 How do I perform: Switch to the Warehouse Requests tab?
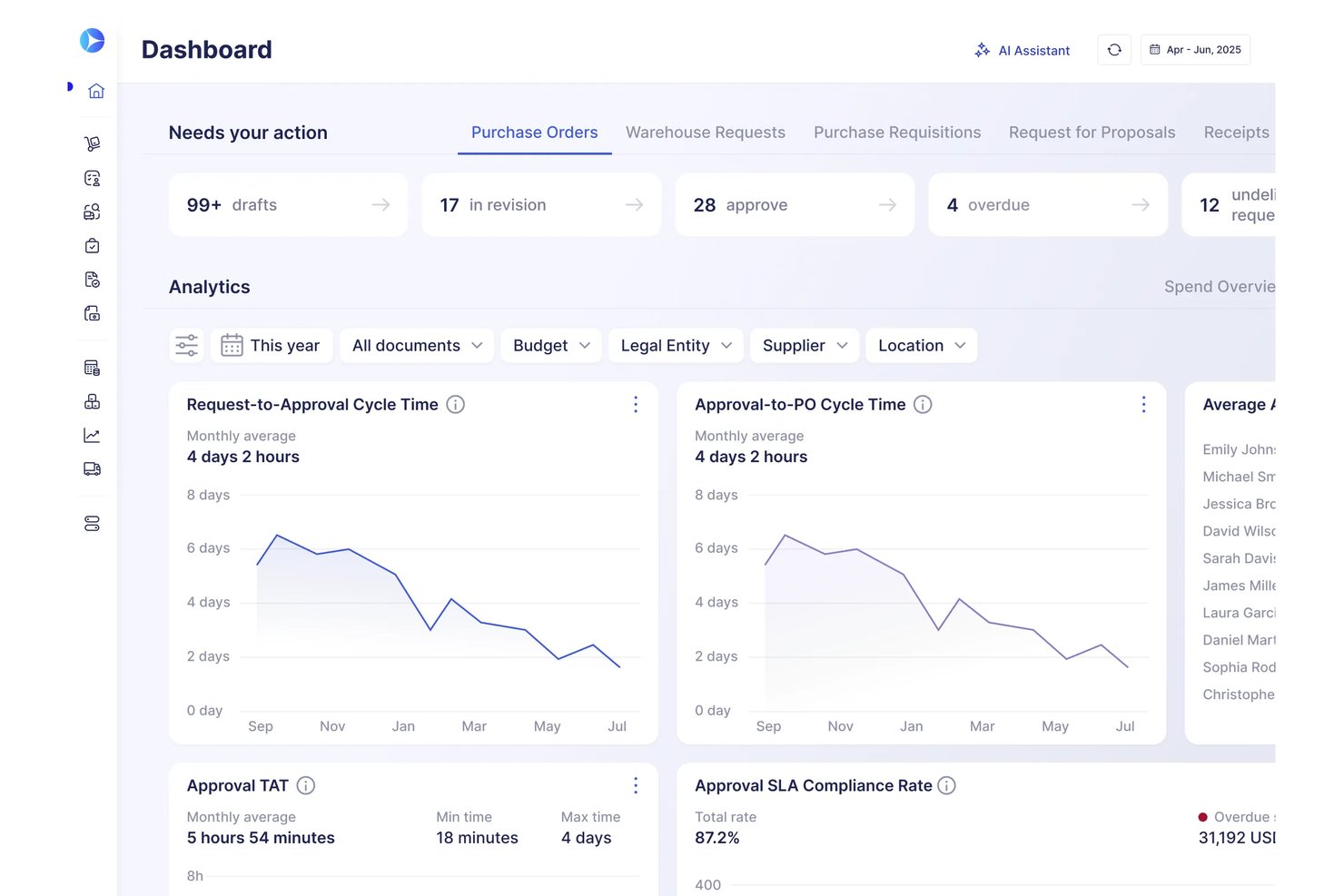coord(706,133)
